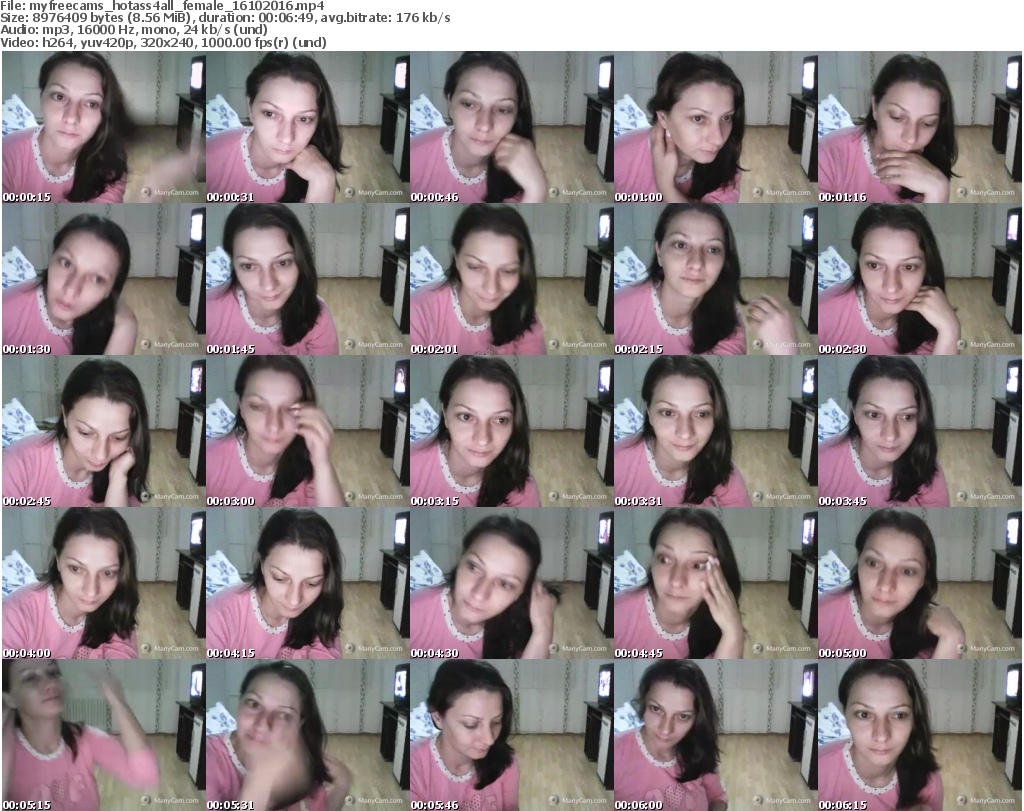Select the thumbnail marked 00:03:00
Image resolution: width=1024 pixels, height=811 pixels.
(x=307, y=432)
